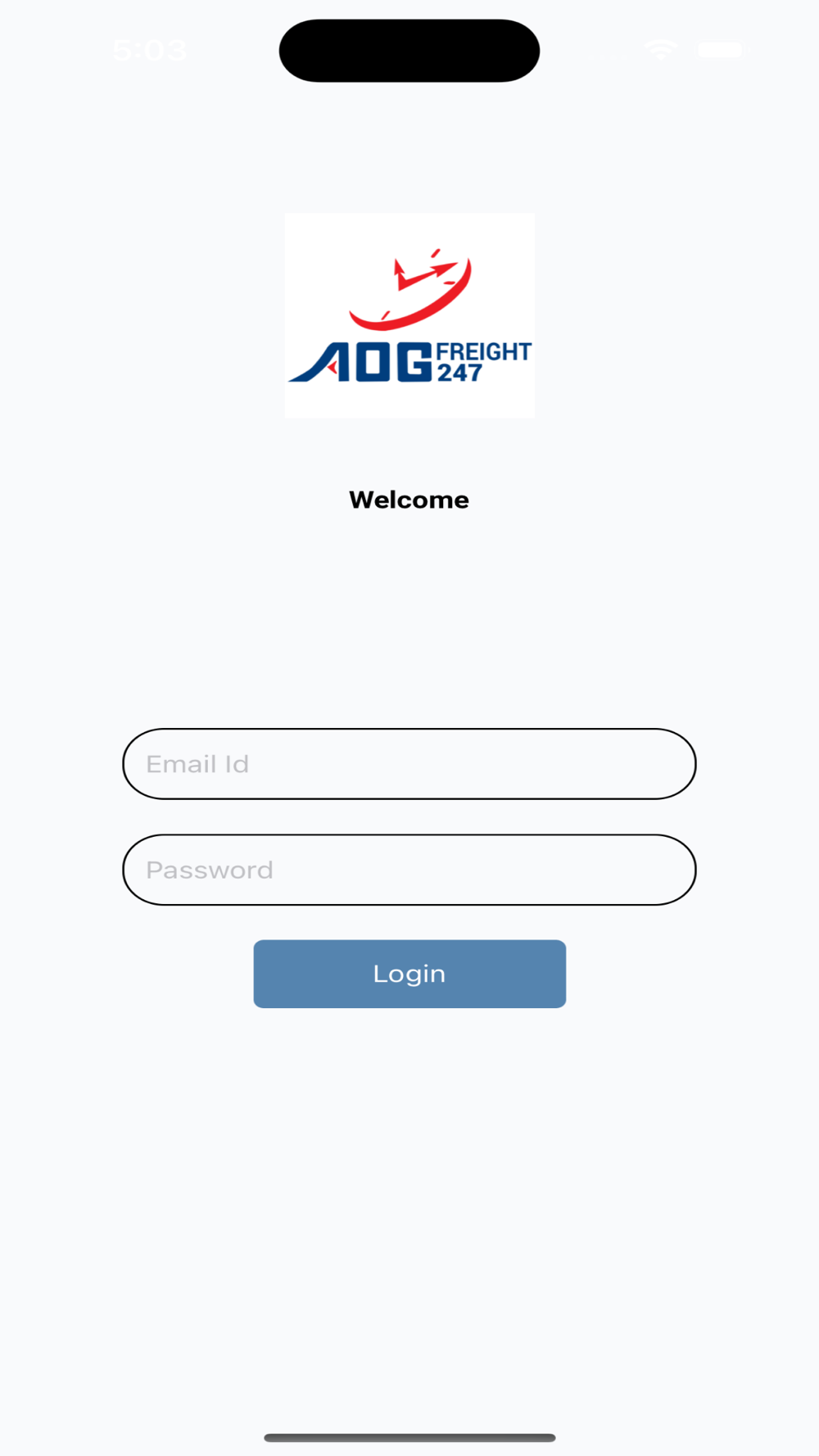819x1456 pixels.
Task: Tap the home indicator bar
Action: pos(409,1438)
